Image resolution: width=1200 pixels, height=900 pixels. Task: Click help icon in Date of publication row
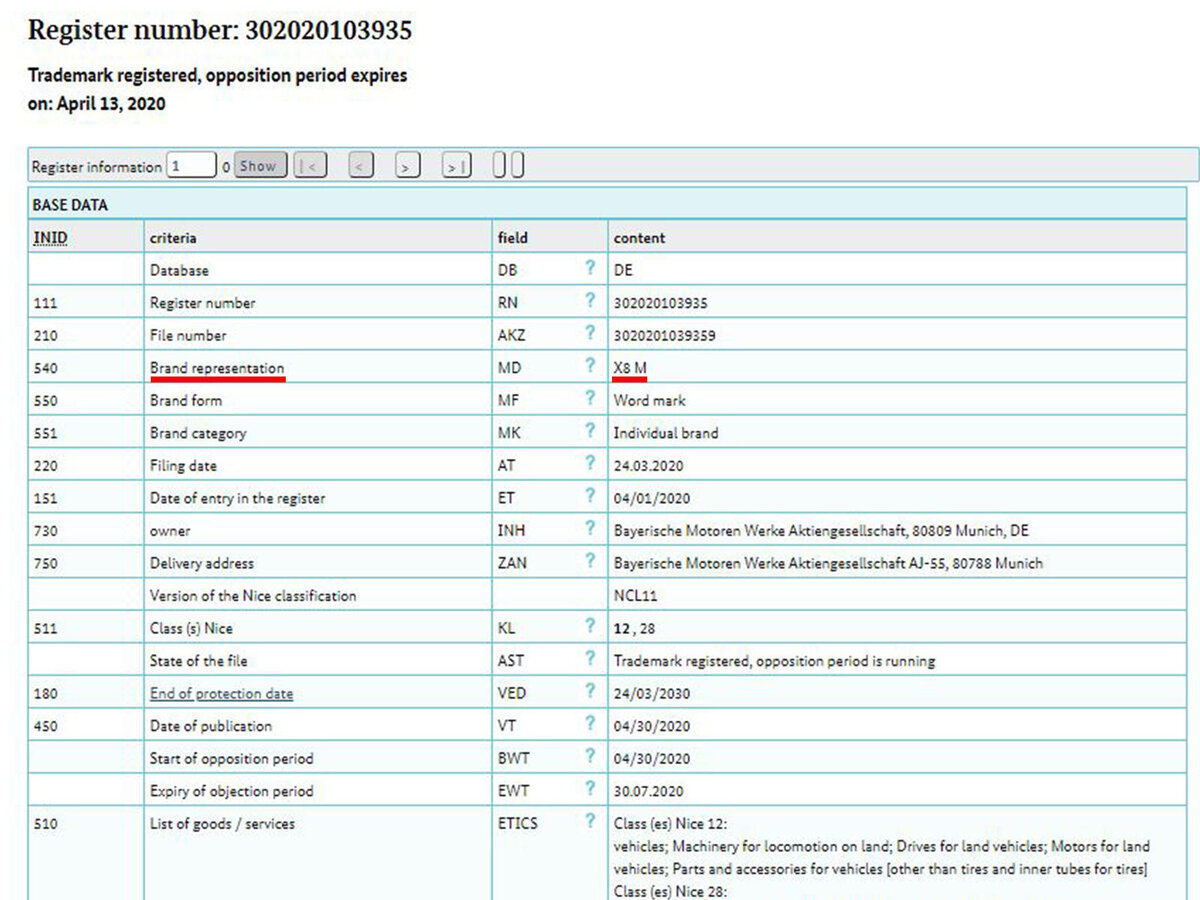(590, 724)
